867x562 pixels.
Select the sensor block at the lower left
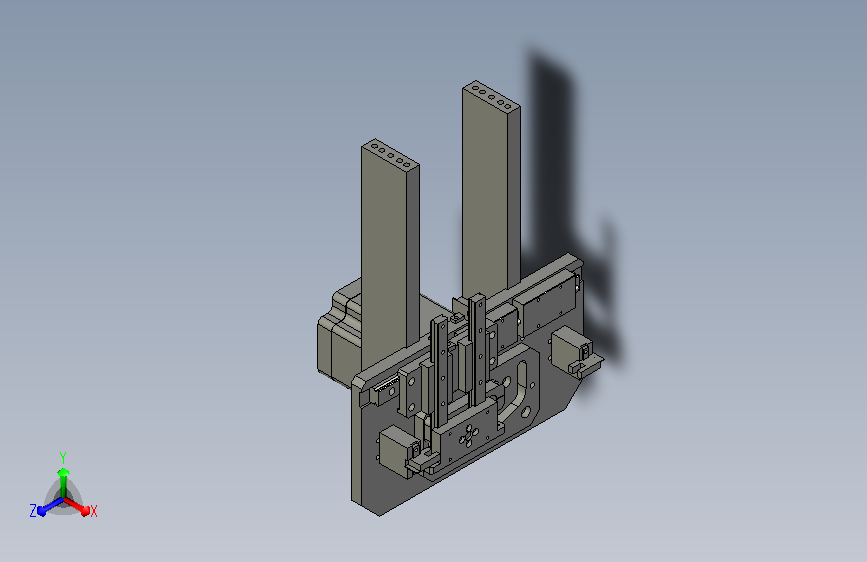pyautogui.click(x=398, y=449)
